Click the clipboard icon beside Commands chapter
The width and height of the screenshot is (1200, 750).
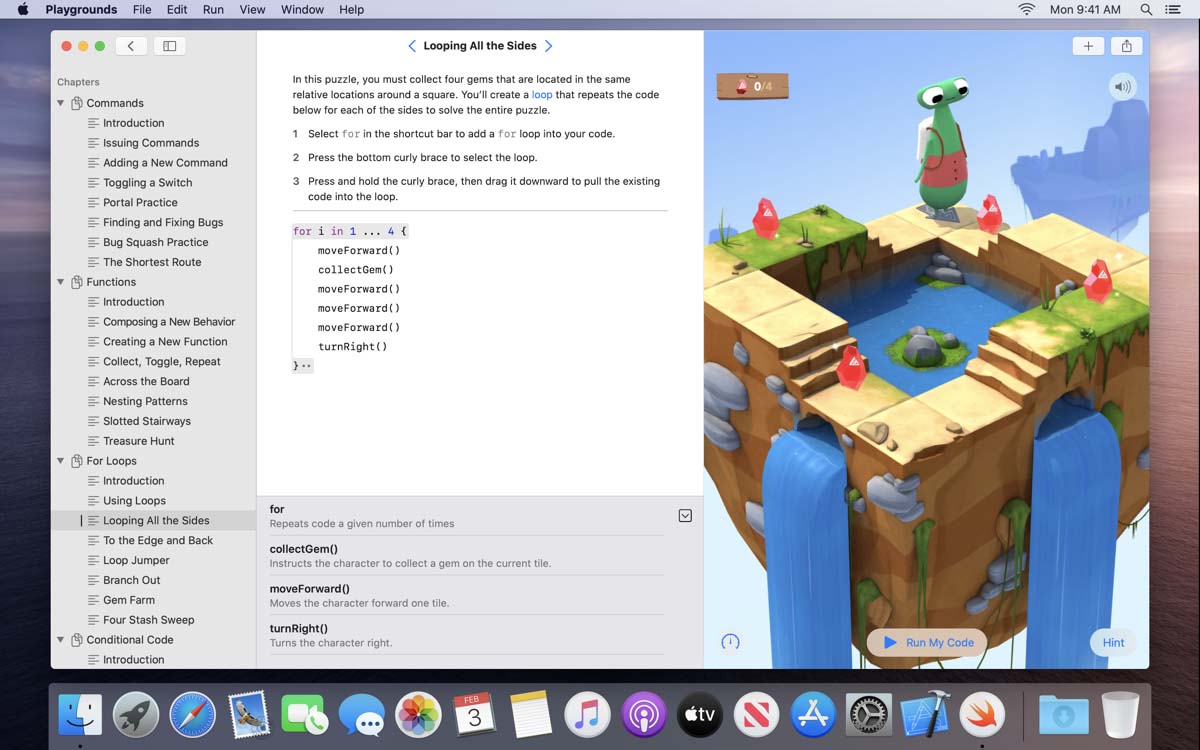77,102
